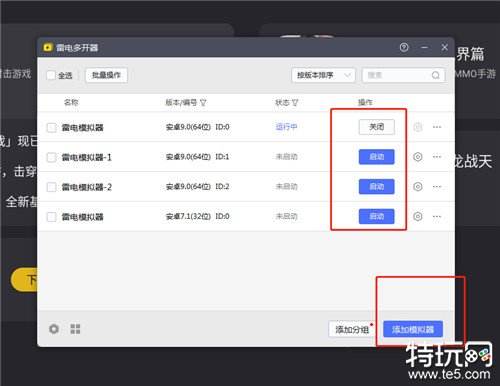Click the 安卓7.1(32位) ID:0 version text
This screenshot has width=500, height=386.
[198, 216]
